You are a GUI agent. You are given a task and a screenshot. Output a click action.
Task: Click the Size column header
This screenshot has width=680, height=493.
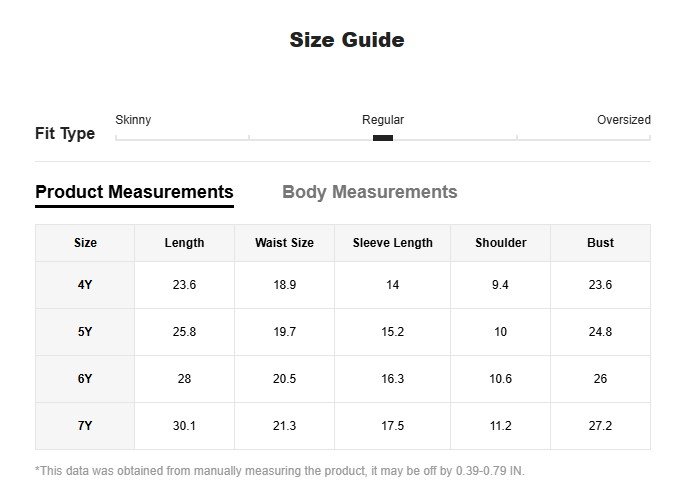click(x=85, y=243)
